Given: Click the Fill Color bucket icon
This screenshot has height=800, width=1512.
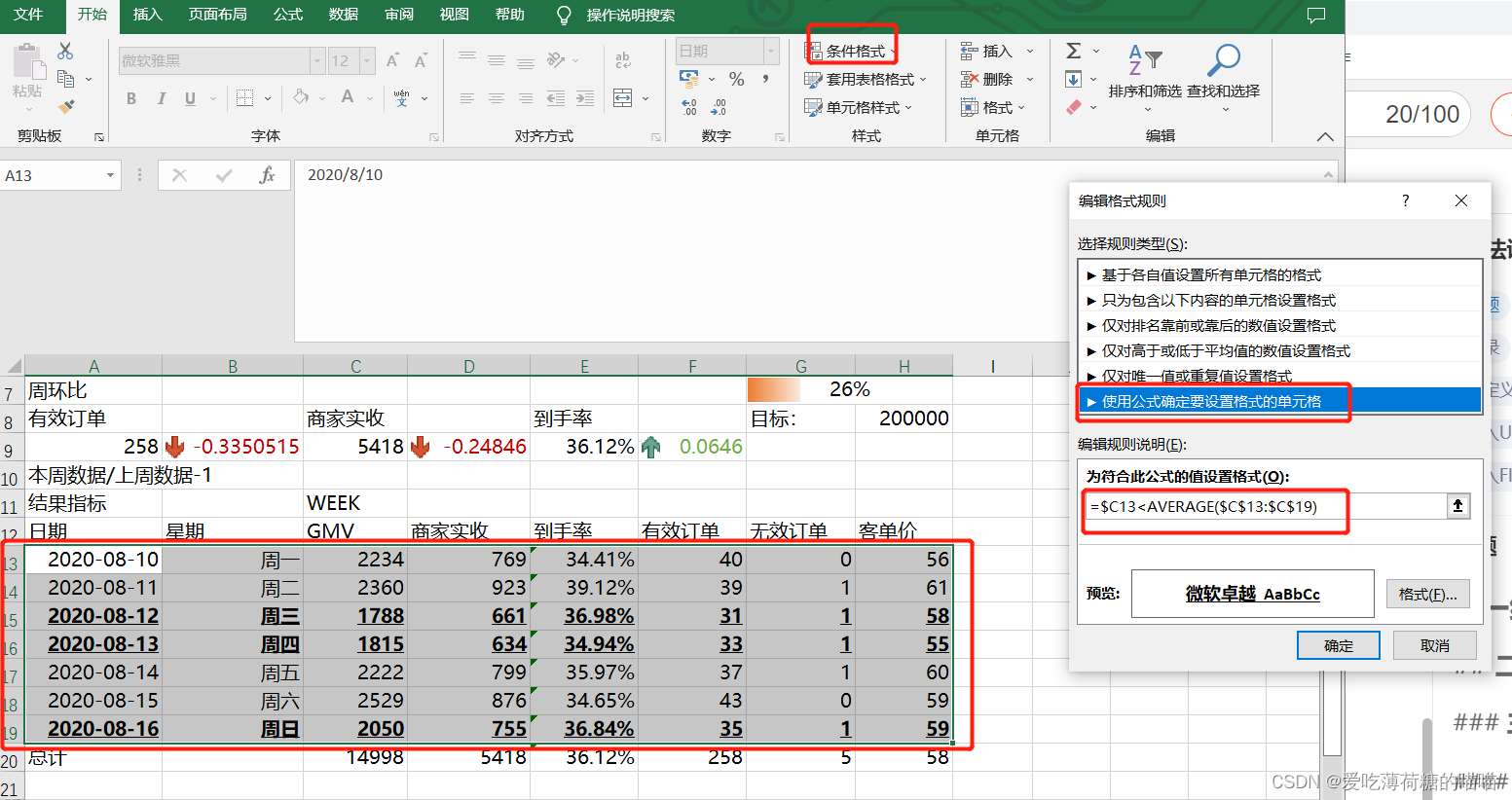Looking at the screenshot, I should 301,97.
